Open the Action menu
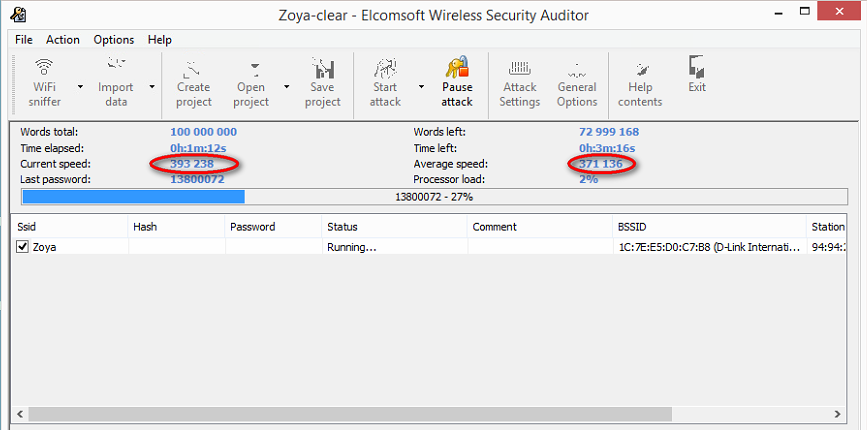Screen dimensions: 867x430 tap(63, 40)
